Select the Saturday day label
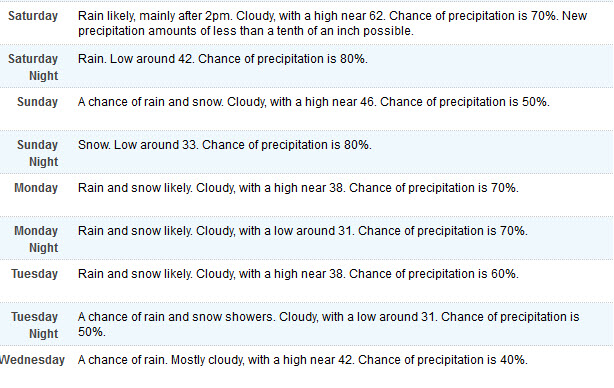This screenshot has height=388, width=614. click(x=33, y=16)
